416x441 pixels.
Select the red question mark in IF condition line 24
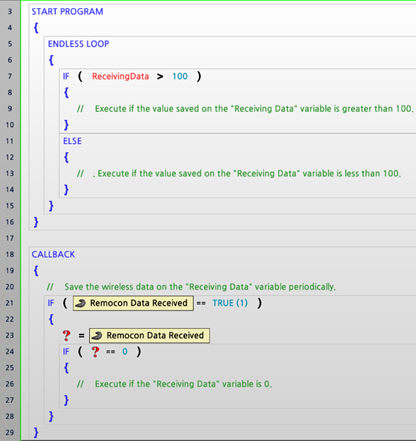(x=95, y=352)
